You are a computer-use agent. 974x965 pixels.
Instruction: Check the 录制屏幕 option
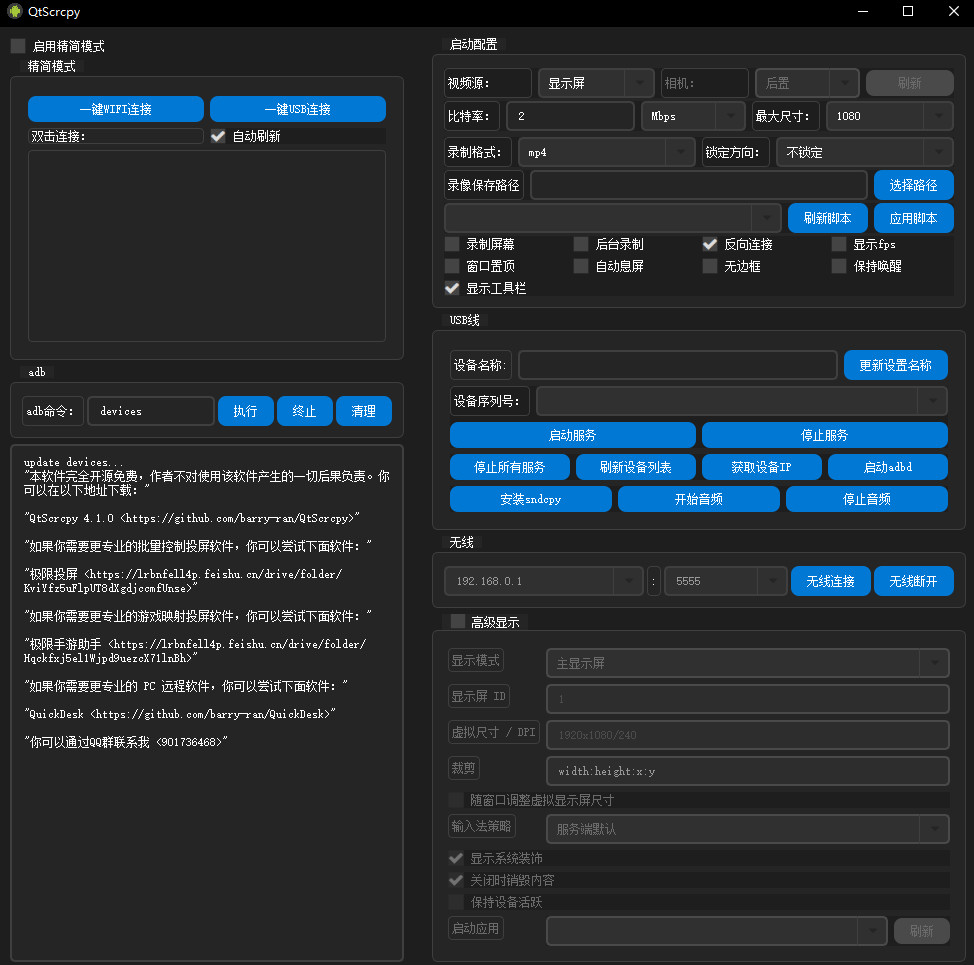point(452,244)
